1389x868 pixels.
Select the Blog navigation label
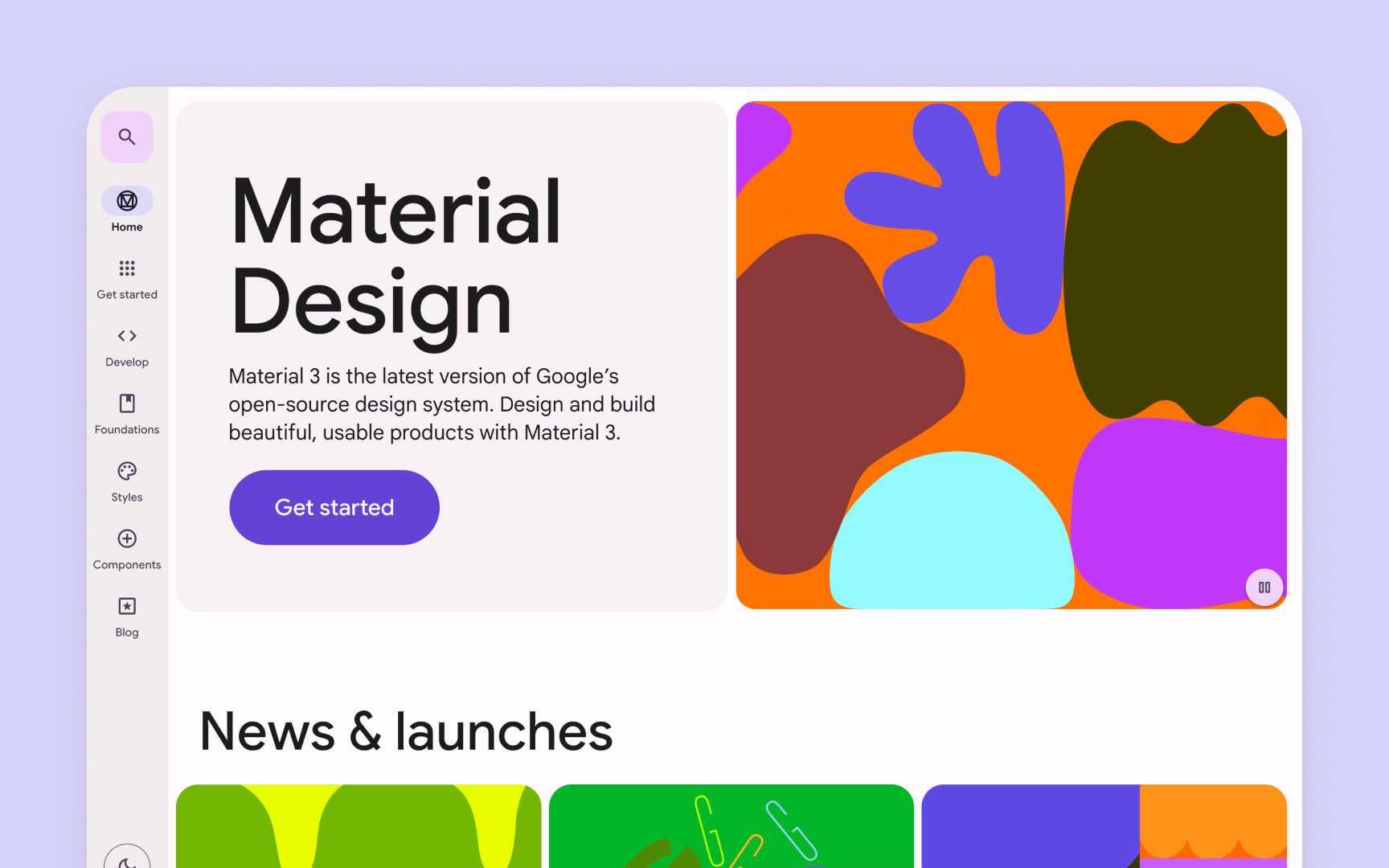(126, 632)
